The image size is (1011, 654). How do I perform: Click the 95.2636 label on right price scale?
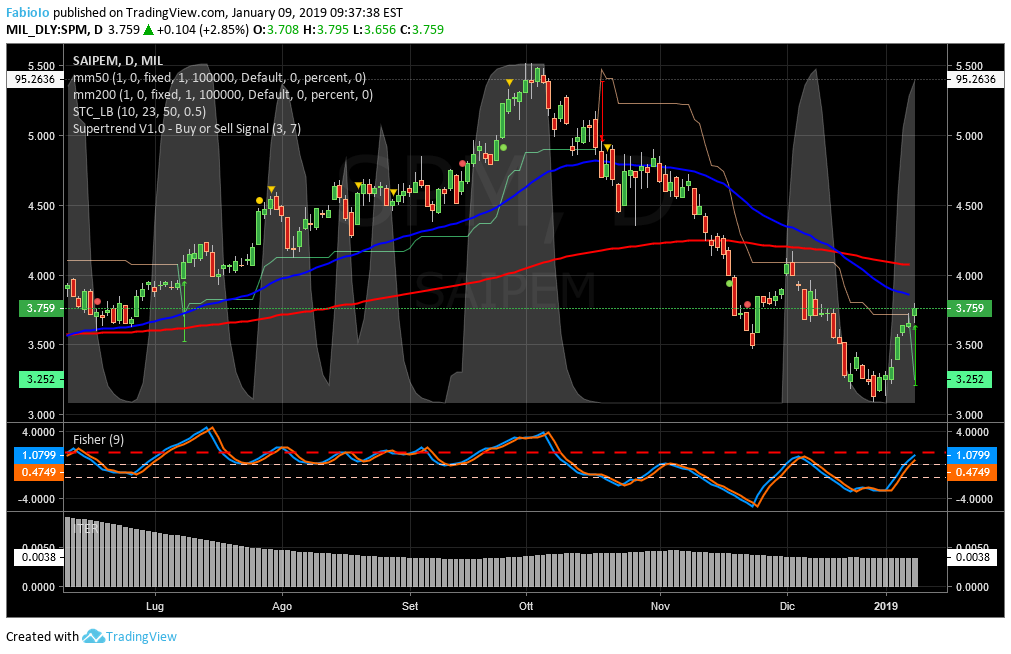tap(976, 79)
